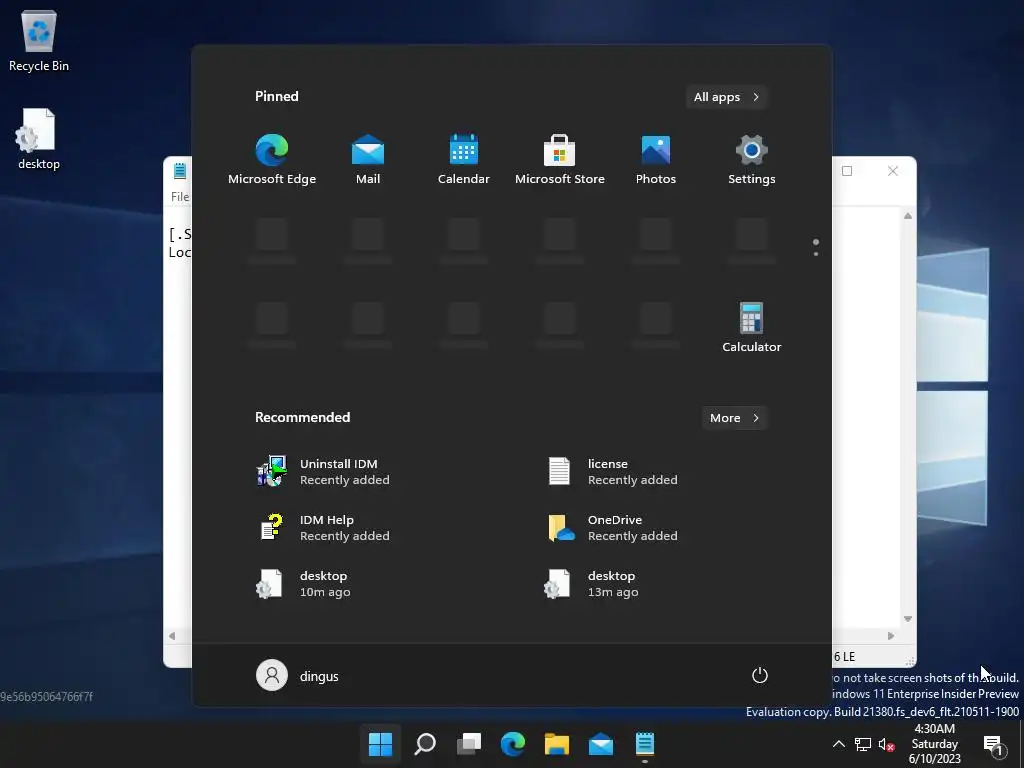
Task: Open Task View on taskbar
Action: pos(468,743)
